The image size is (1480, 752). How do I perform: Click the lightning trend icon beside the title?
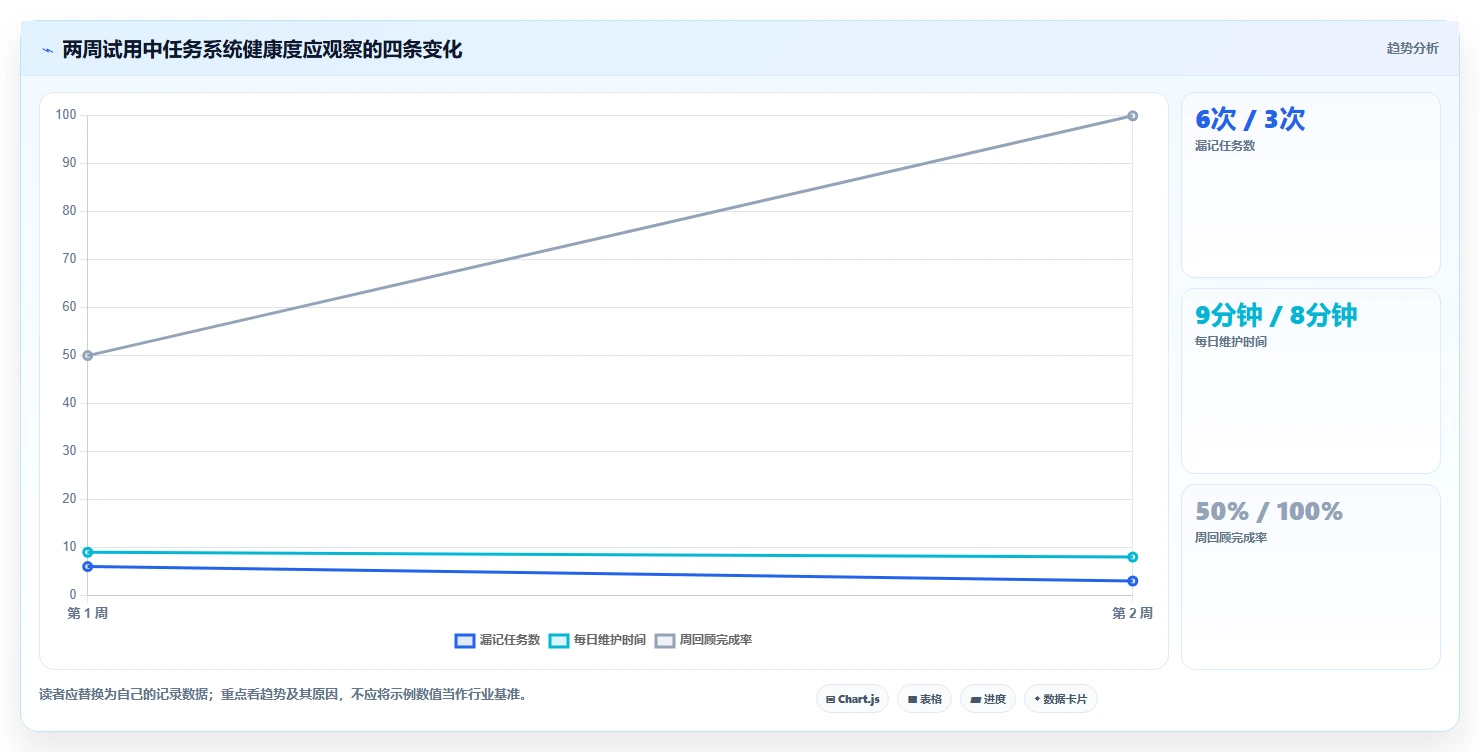[47, 50]
